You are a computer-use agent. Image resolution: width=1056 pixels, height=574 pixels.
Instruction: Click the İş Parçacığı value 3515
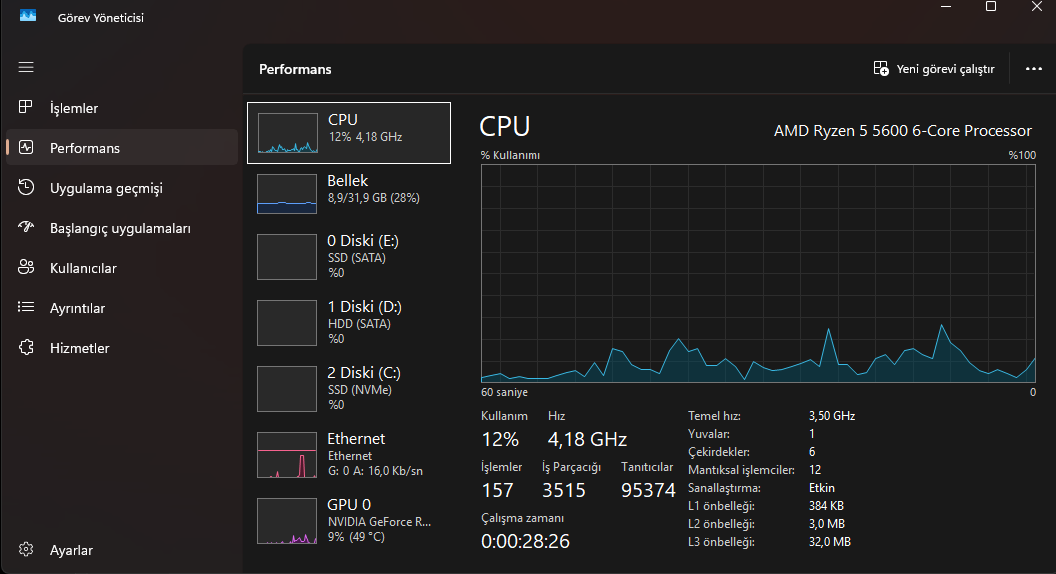(564, 490)
